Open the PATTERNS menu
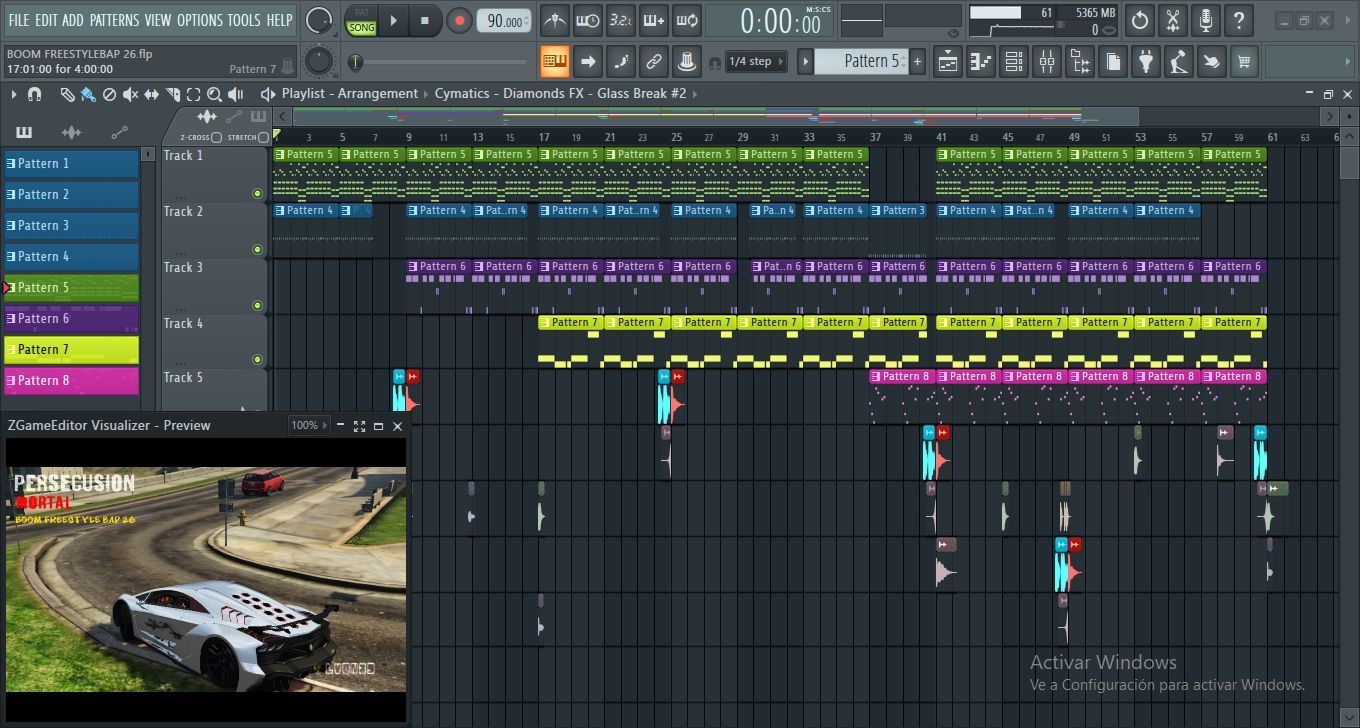1360x728 pixels. pyautogui.click(x=115, y=20)
